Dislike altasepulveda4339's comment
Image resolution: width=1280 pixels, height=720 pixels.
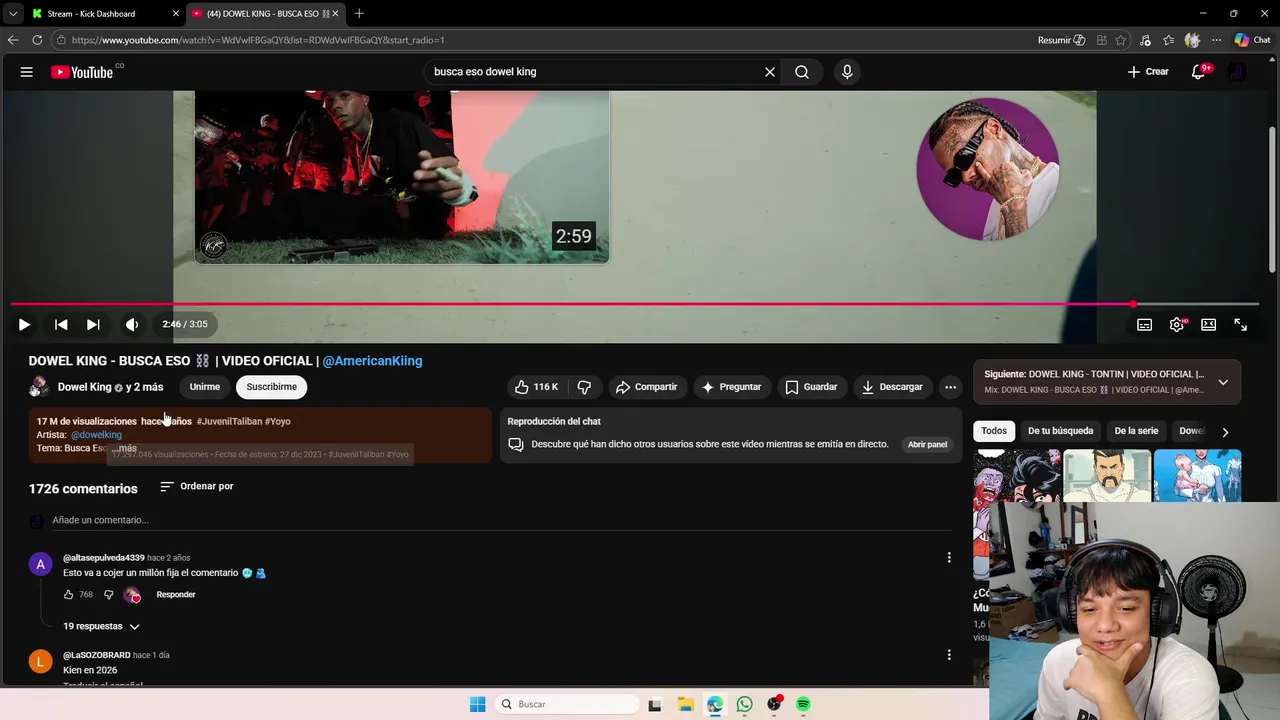click(x=109, y=595)
